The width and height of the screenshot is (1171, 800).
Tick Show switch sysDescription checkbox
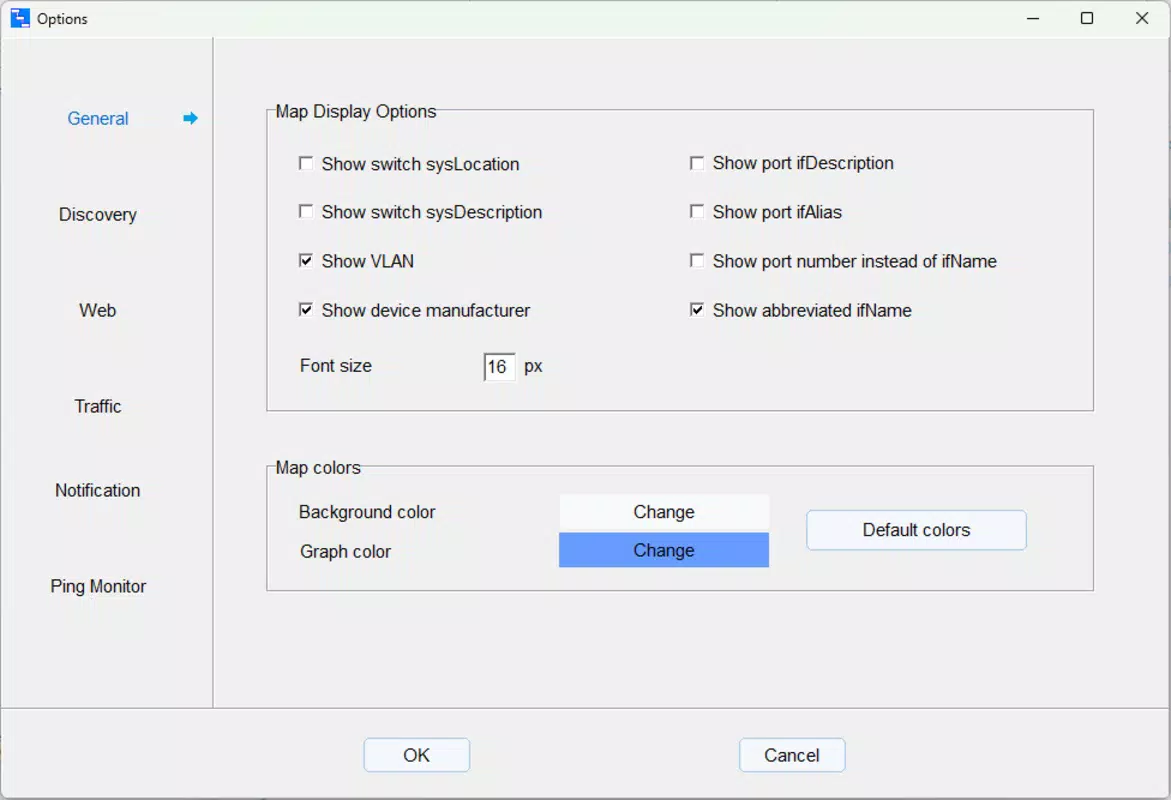tap(305, 211)
